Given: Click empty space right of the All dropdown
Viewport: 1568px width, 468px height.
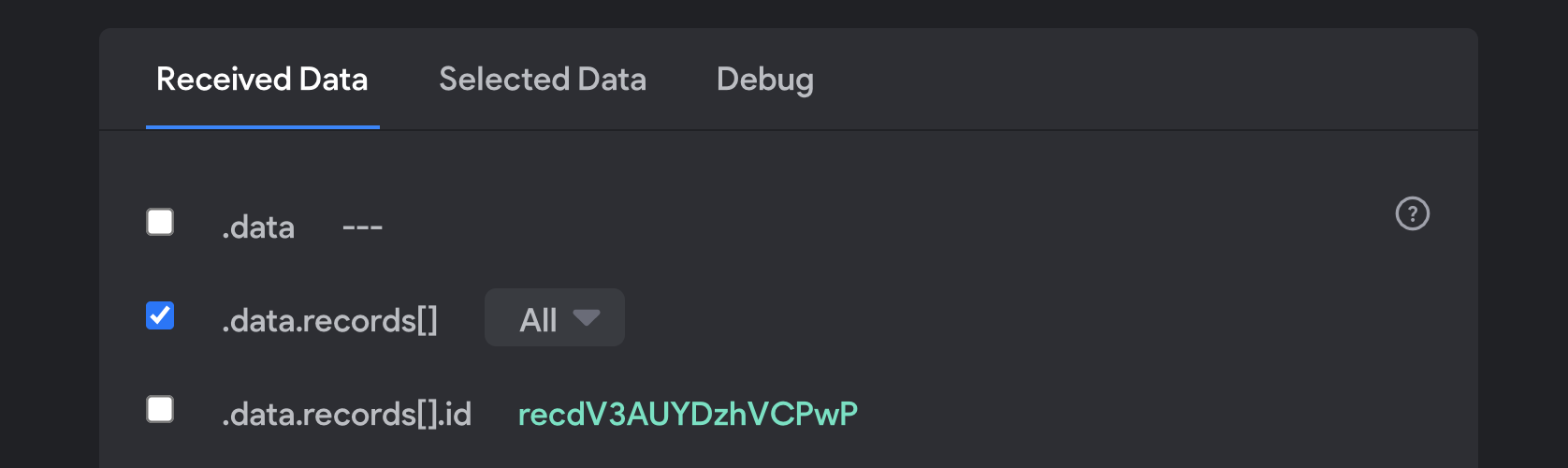Looking at the screenshot, I should (936, 318).
